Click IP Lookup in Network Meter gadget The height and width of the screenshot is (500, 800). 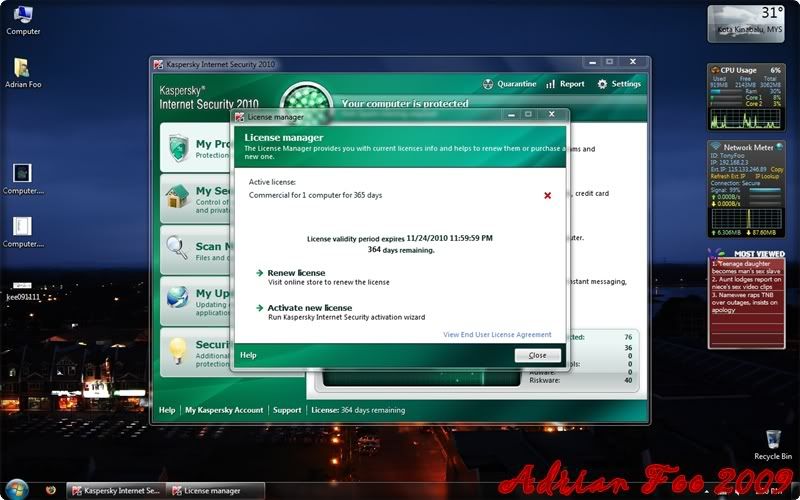(x=766, y=176)
